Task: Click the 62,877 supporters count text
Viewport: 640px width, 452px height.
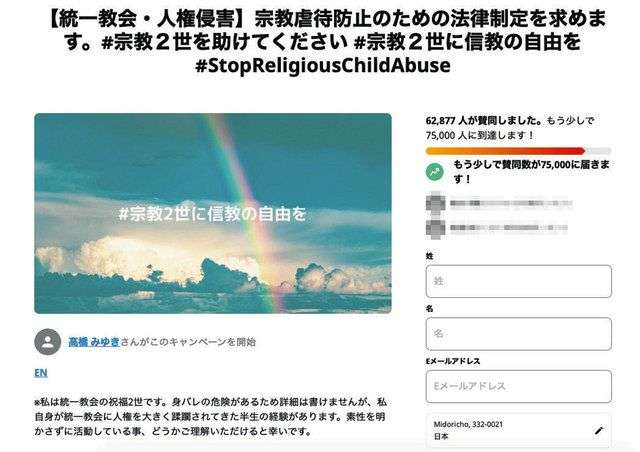Action: pyautogui.click(x=484, y=121)
